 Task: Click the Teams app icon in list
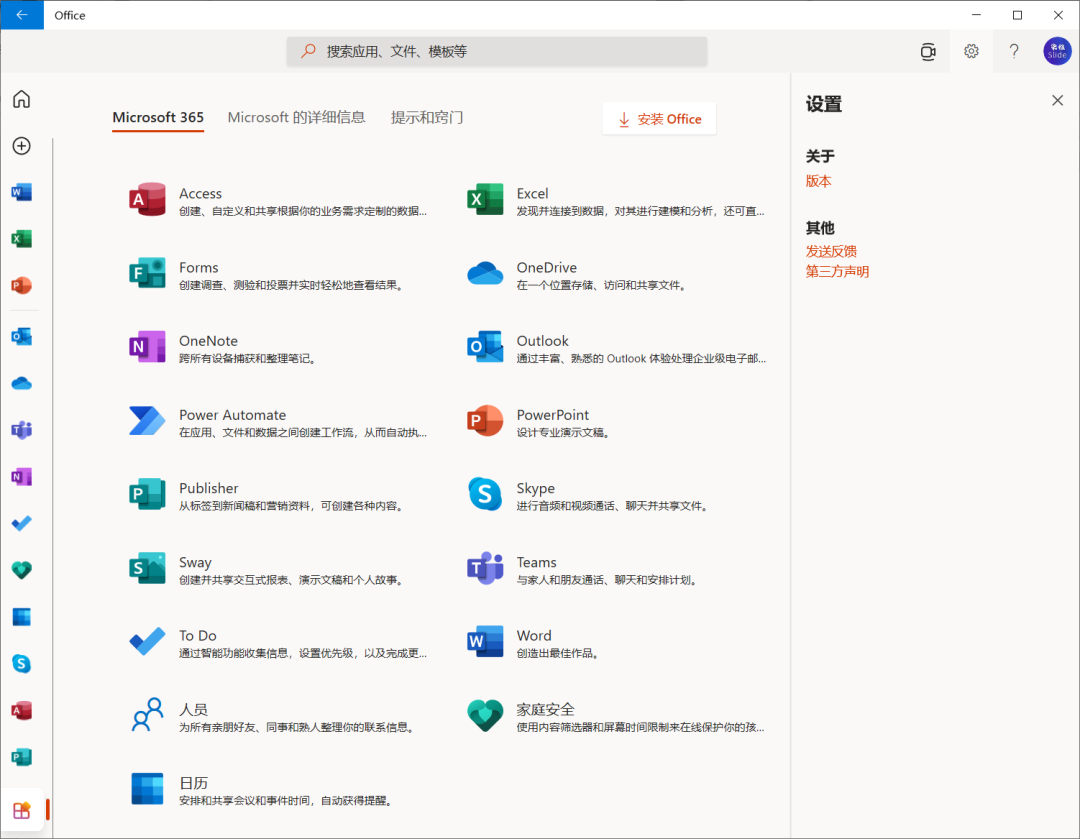485,568
